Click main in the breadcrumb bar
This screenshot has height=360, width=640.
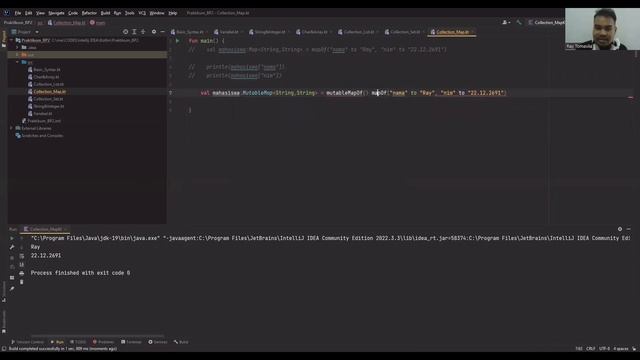[x=98, y=23]
